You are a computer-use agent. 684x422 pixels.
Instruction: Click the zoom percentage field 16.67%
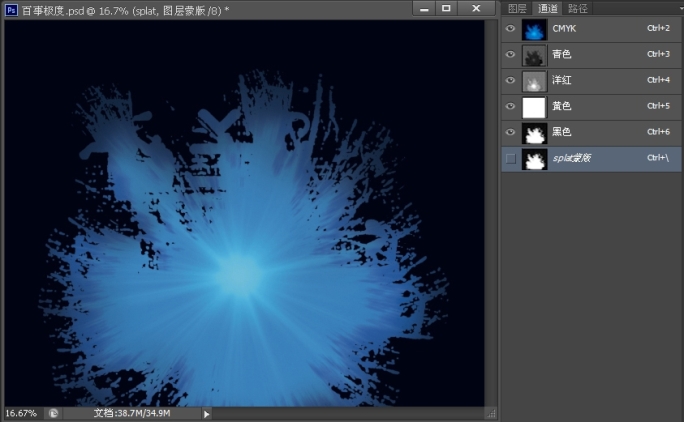(x=21, y=413)
